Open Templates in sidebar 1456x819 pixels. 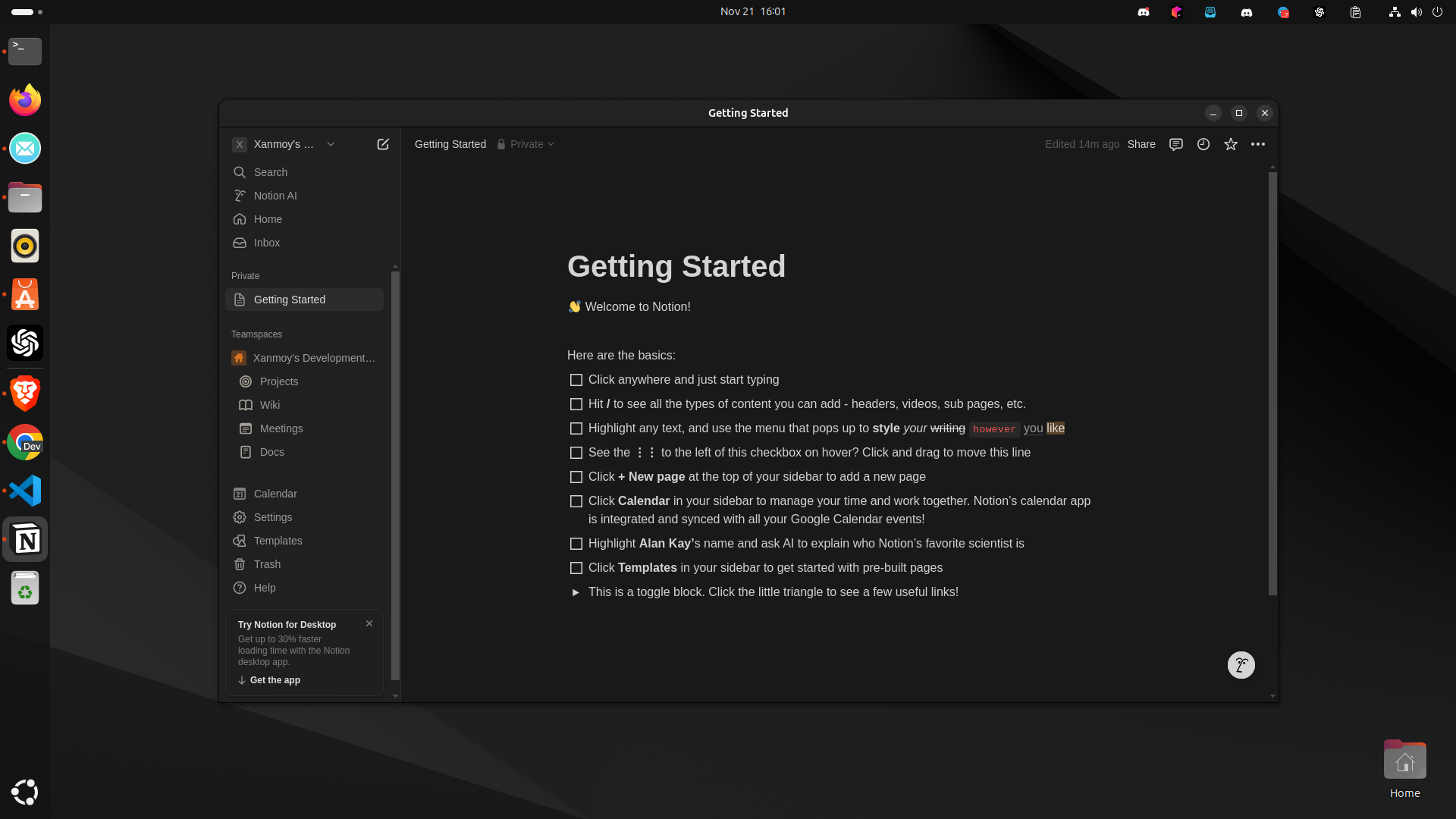[x=304, y=541]
